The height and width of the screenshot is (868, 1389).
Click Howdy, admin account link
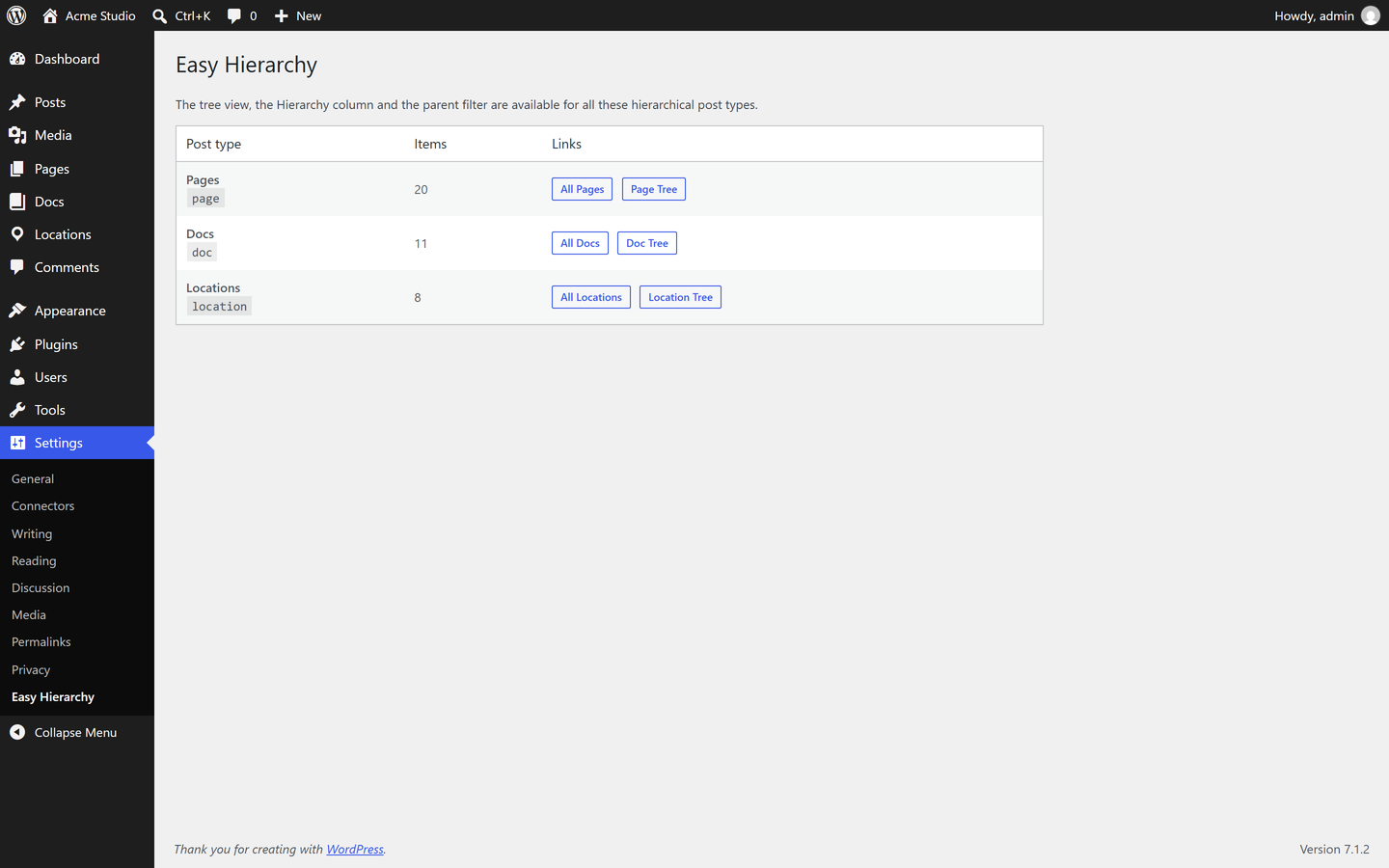pos(1326,15)
